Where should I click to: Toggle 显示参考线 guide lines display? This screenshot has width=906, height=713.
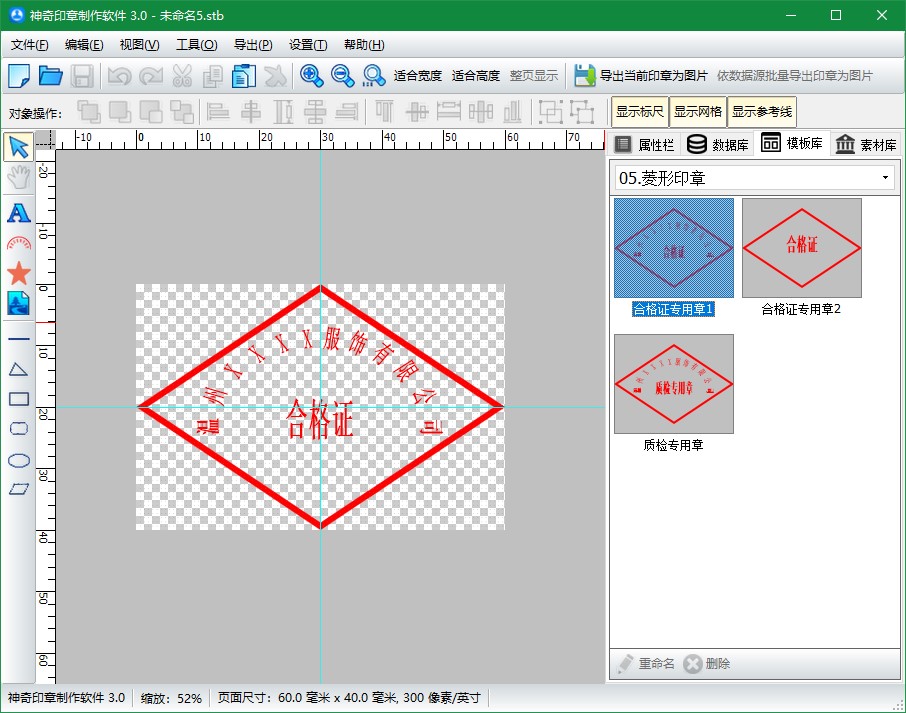(762, 112)
